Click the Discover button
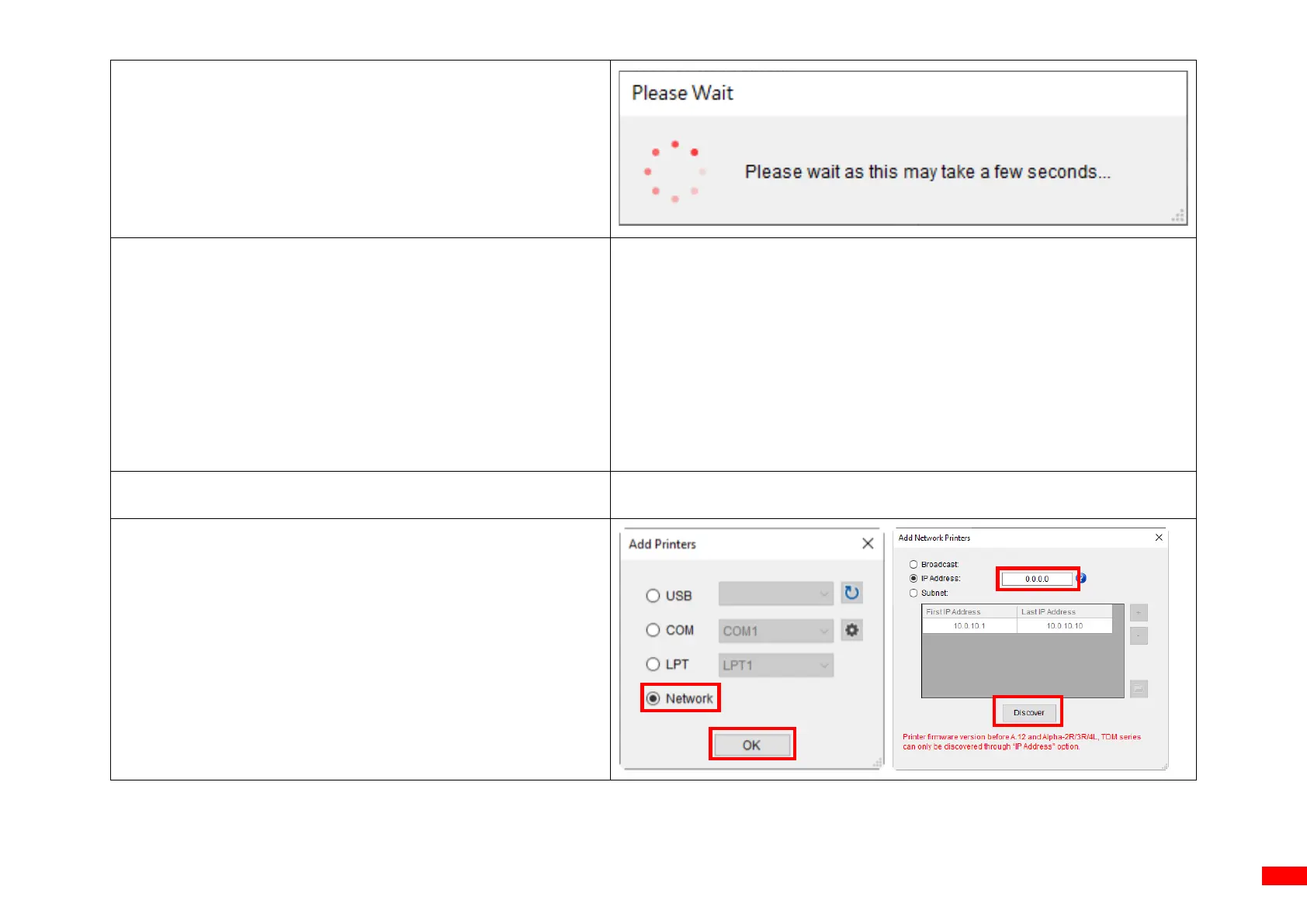 [x=1028, y=712]
